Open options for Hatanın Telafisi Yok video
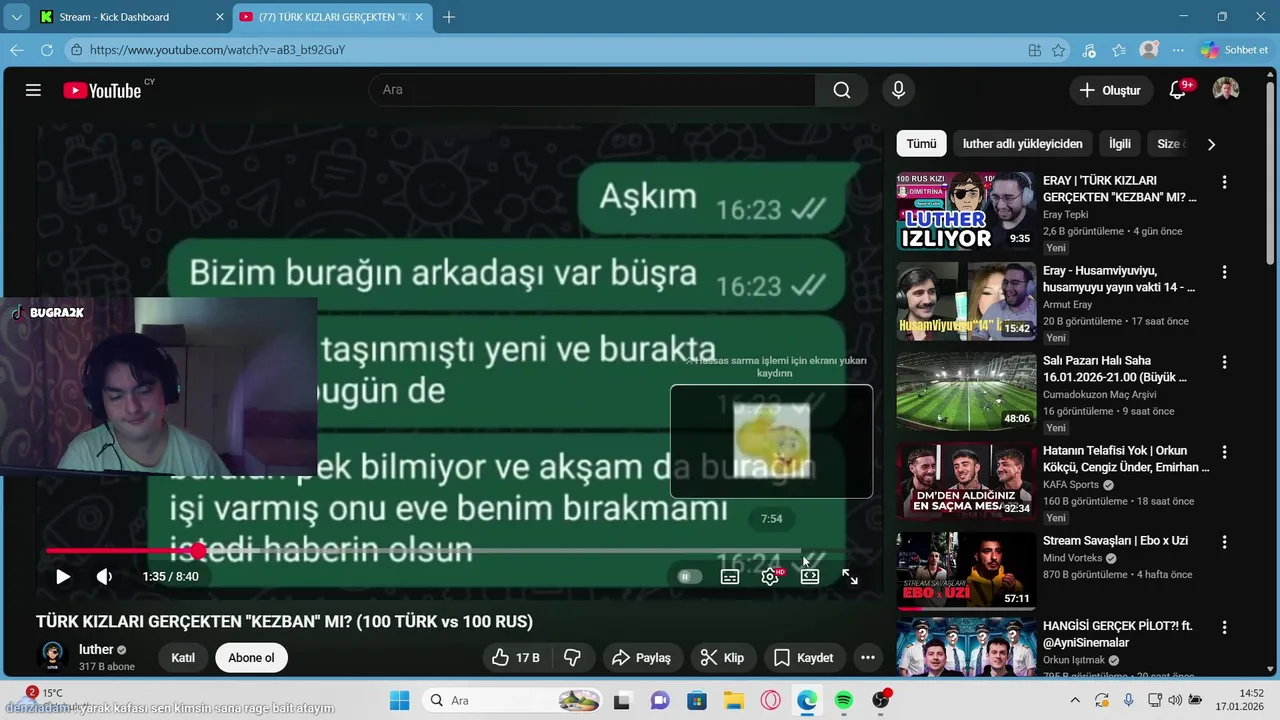The image size is (1280, 720). pos(1224,452)
